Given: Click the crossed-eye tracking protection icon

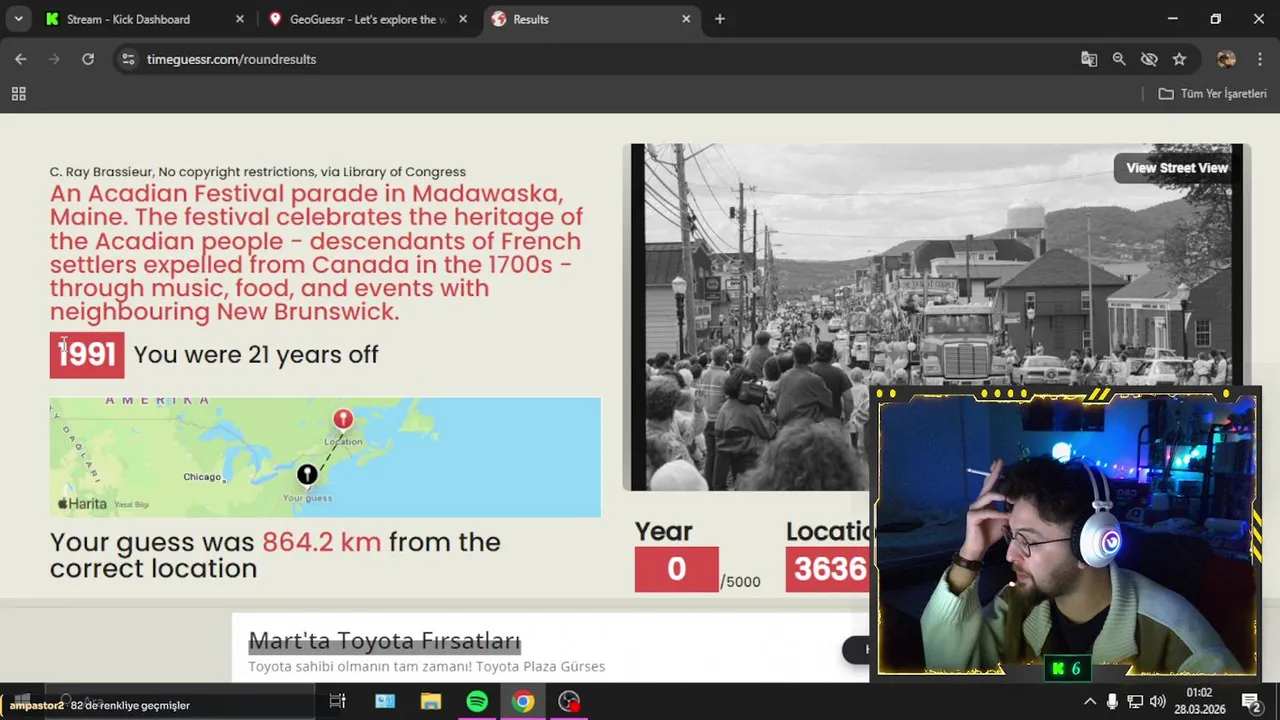Looking at the screenshot, I should click(x=1149, y=59).
